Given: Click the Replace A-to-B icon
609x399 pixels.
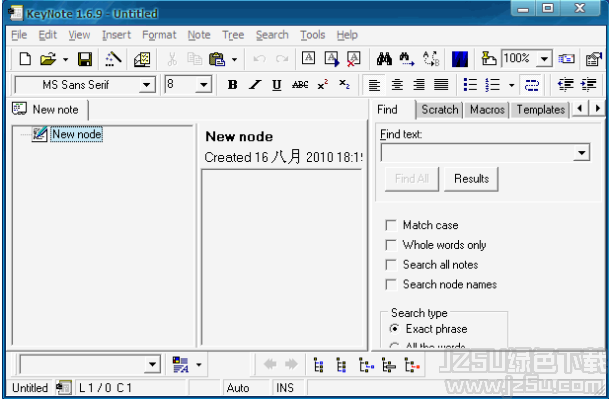Looking at the screenshot, I should pos(431,59).
